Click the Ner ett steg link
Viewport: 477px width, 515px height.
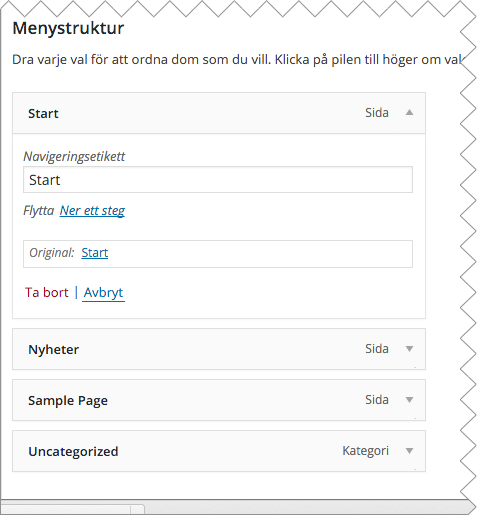point(92,211)
